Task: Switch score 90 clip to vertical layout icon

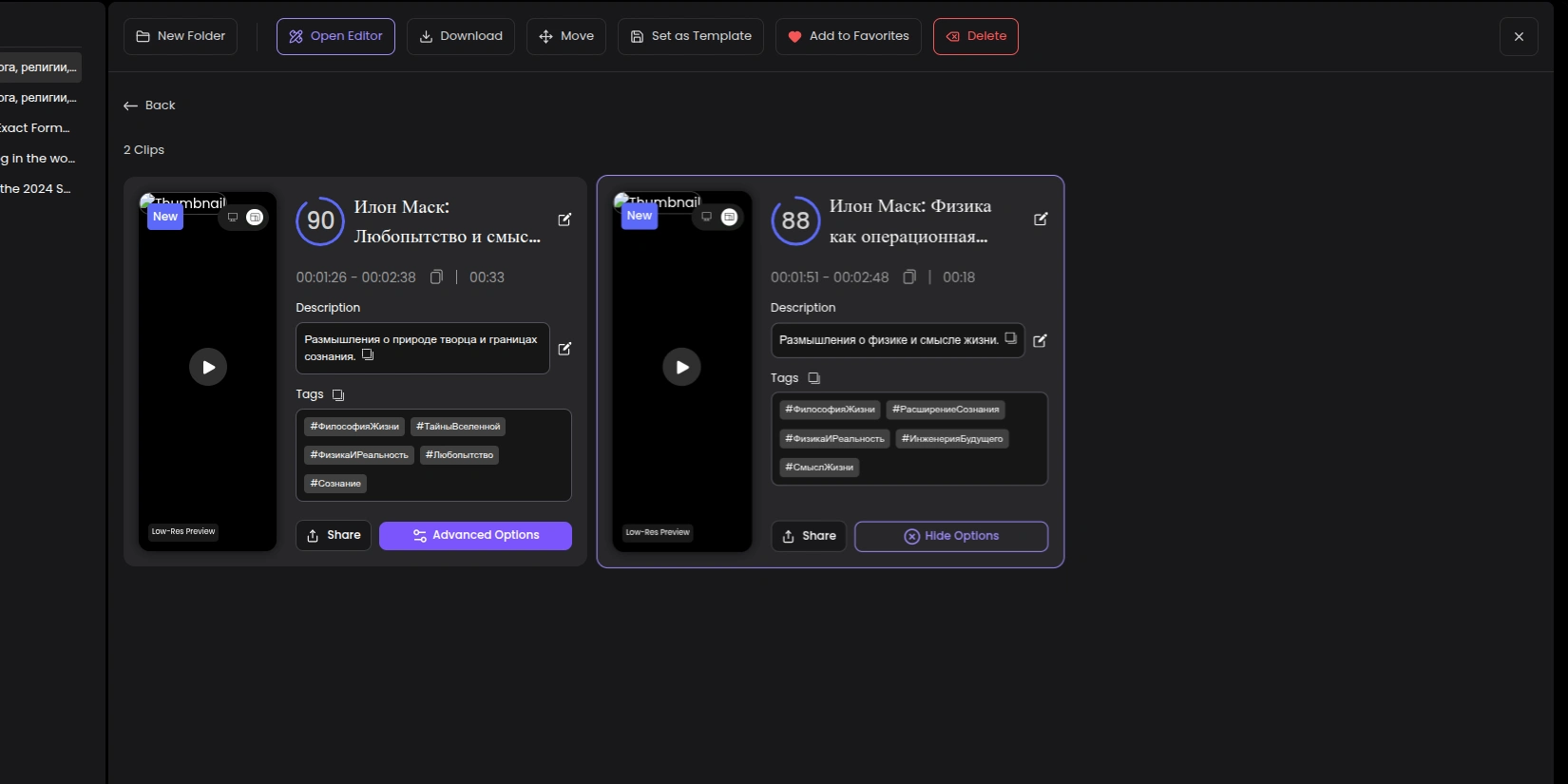Action: pyautogui.click(x=255, y=218)
